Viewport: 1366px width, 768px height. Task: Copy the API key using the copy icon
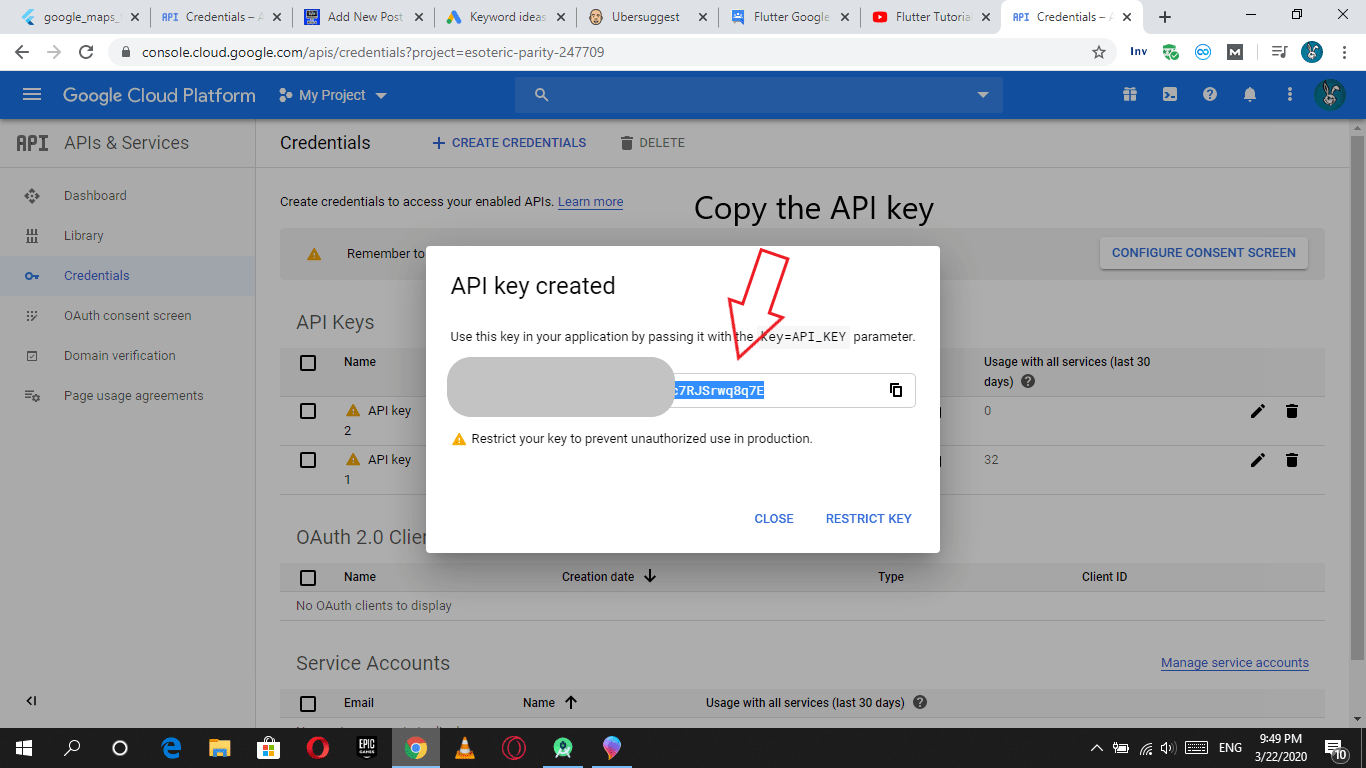pos(895,390)
